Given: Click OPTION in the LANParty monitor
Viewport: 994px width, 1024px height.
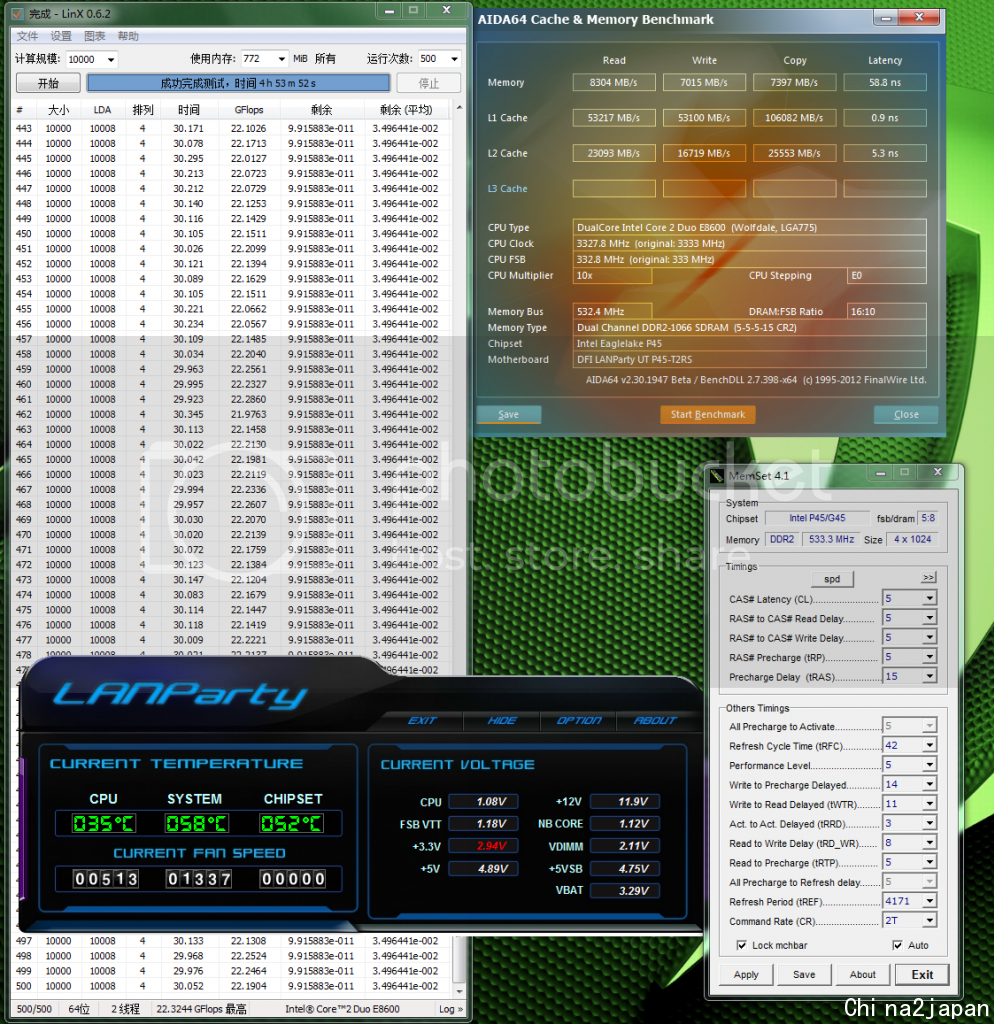Looking at the screenshot, I should point(579,720).
